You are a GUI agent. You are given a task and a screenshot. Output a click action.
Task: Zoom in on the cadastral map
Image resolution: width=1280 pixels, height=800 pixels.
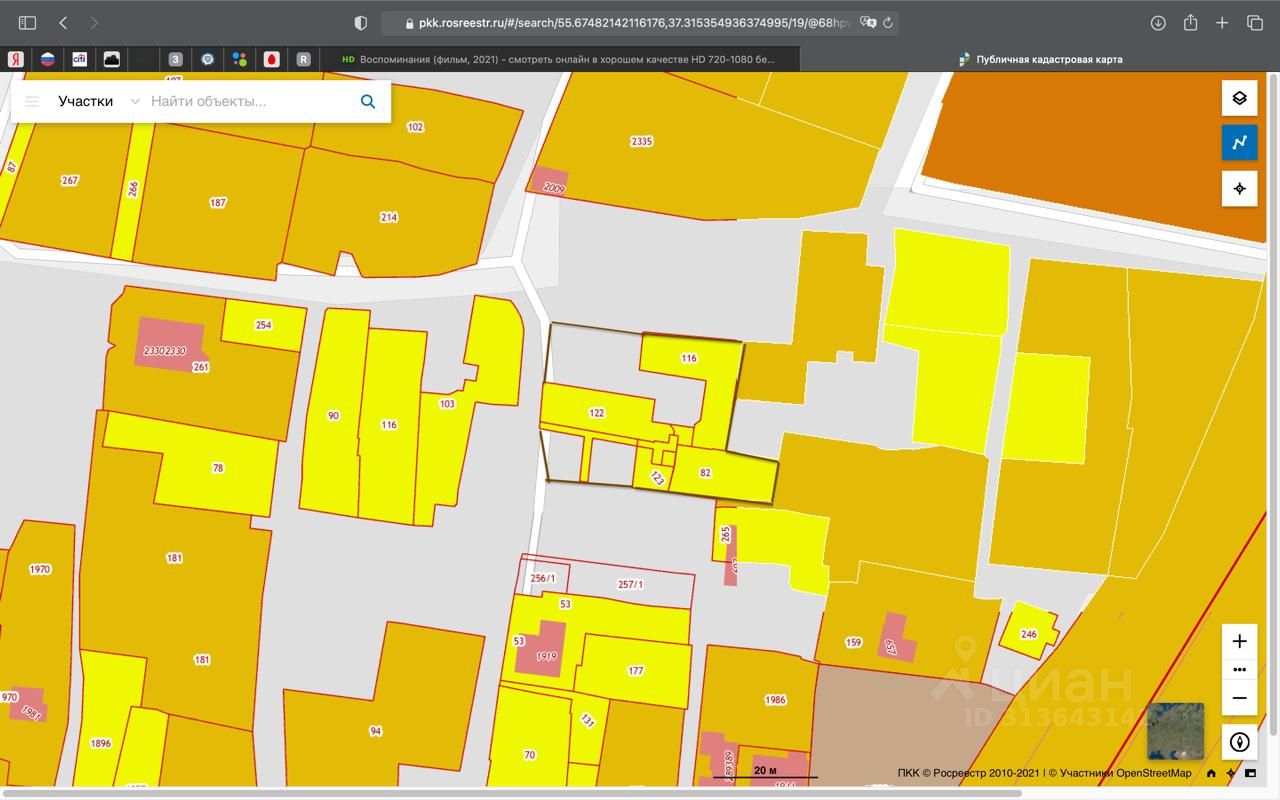click(1239, 641)
